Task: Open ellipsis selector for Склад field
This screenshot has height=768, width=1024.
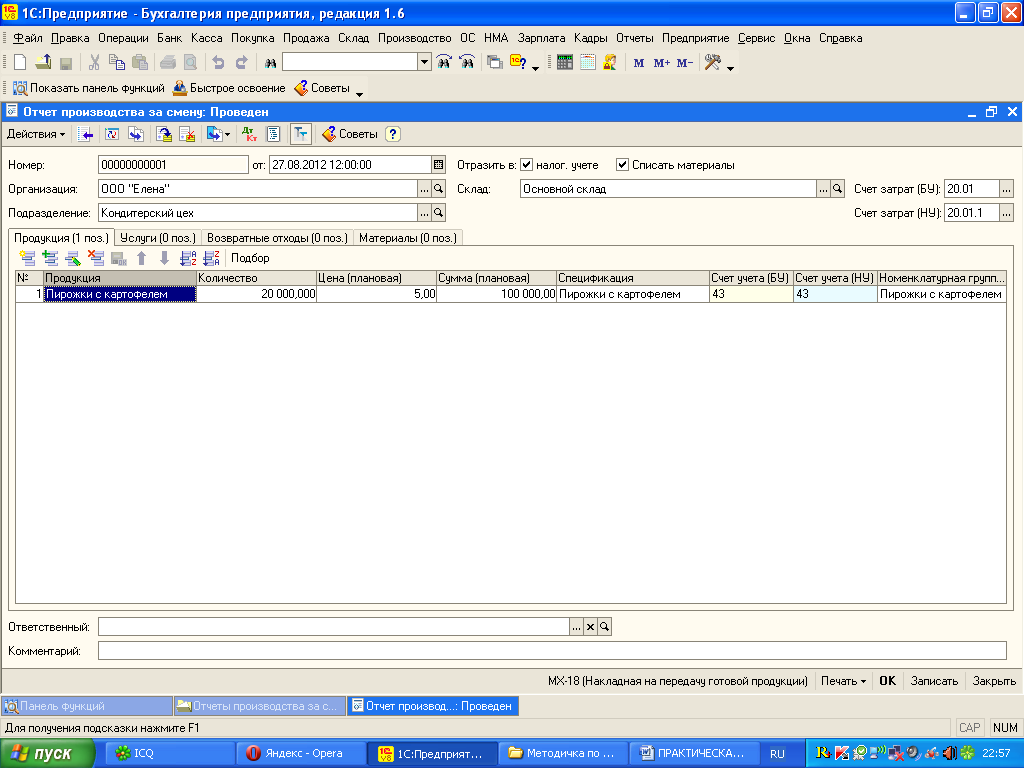Action: (823, 189)
